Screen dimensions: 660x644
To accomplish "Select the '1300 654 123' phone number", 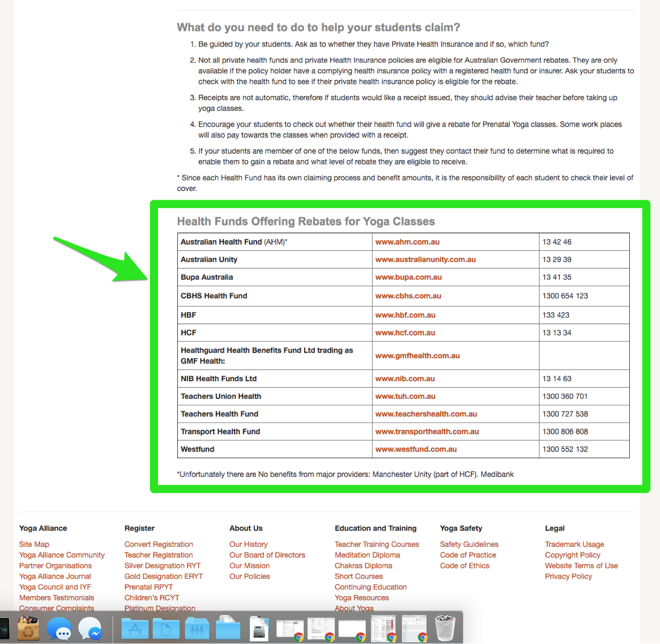I will click(565, 296).
